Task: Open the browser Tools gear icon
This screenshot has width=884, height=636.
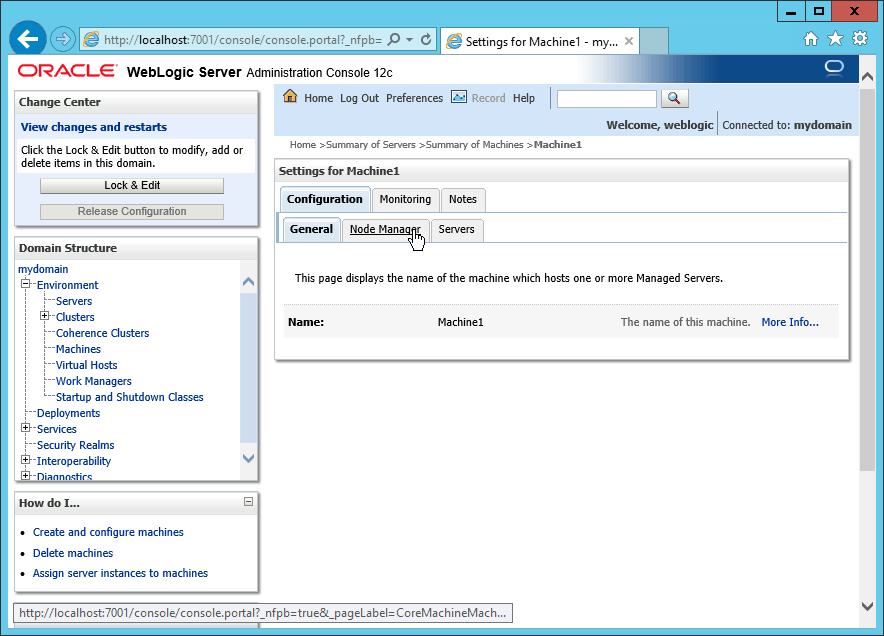Action: click(859, 39)
